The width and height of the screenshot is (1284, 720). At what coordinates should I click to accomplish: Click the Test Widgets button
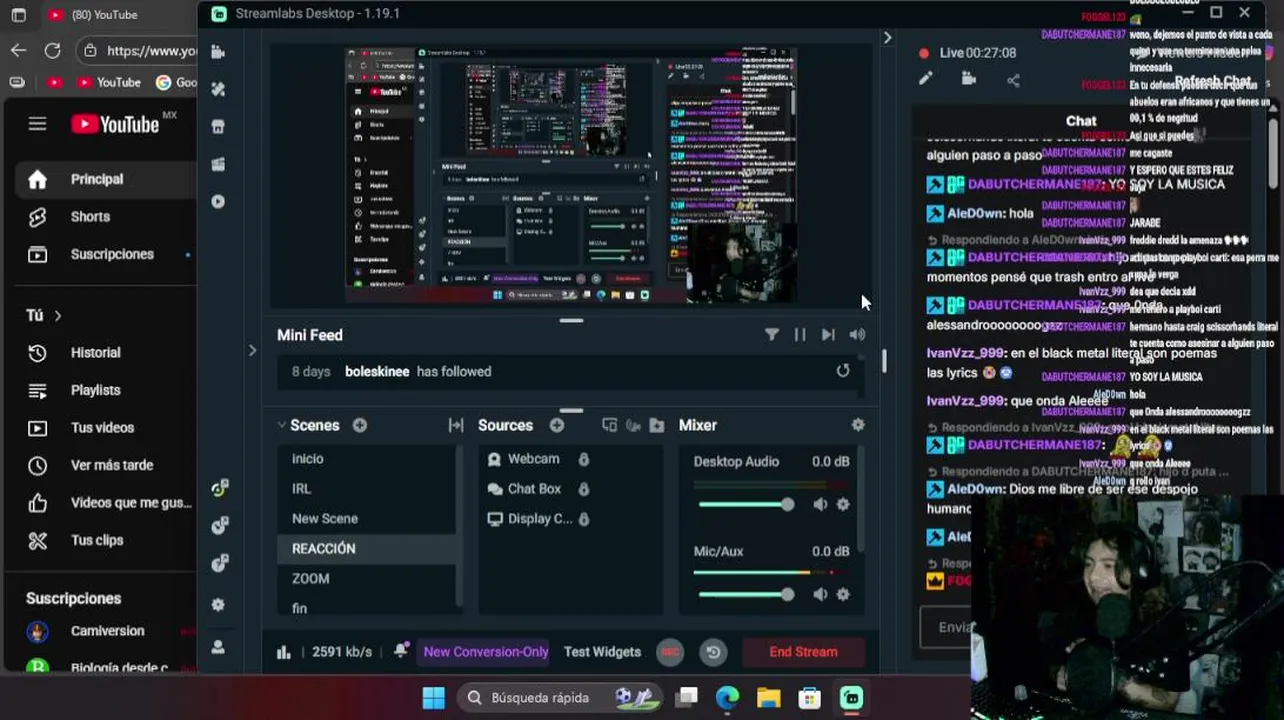pos(602,652)
